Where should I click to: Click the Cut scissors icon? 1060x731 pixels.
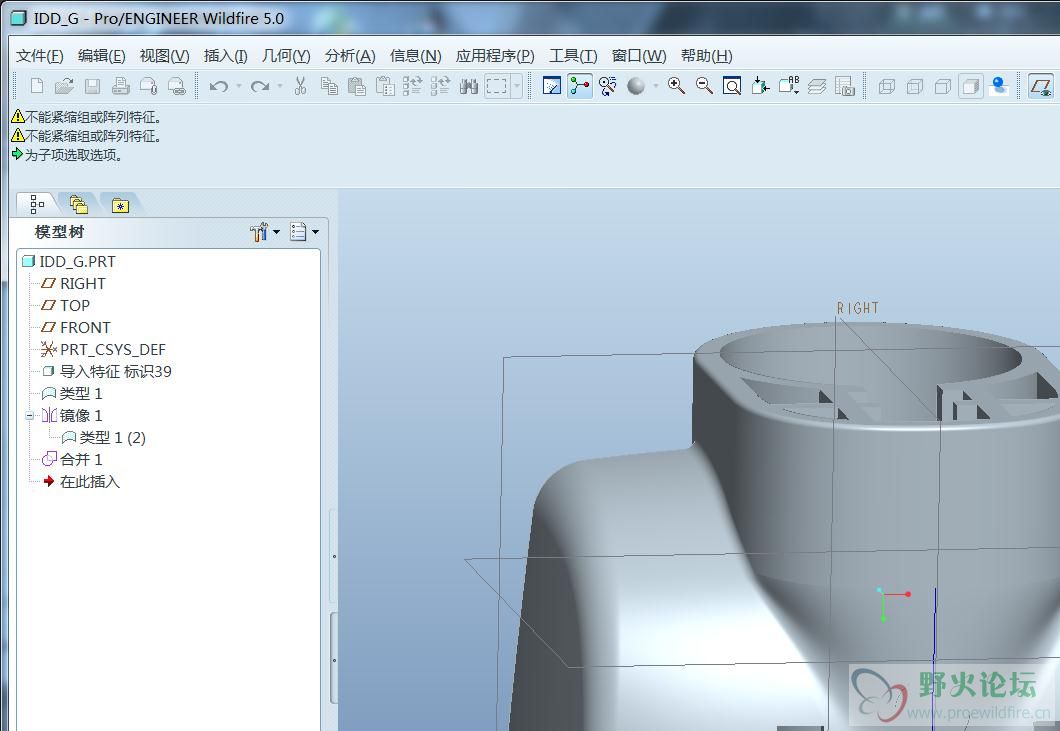[x=301, y=86]
